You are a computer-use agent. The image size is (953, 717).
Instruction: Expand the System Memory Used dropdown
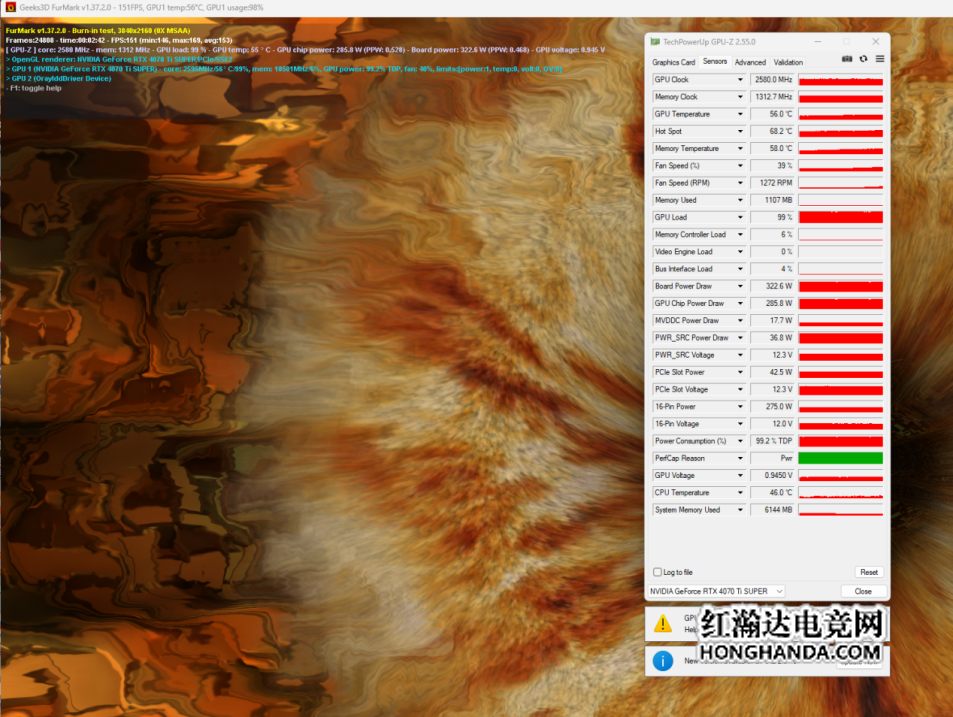(740, 510)
